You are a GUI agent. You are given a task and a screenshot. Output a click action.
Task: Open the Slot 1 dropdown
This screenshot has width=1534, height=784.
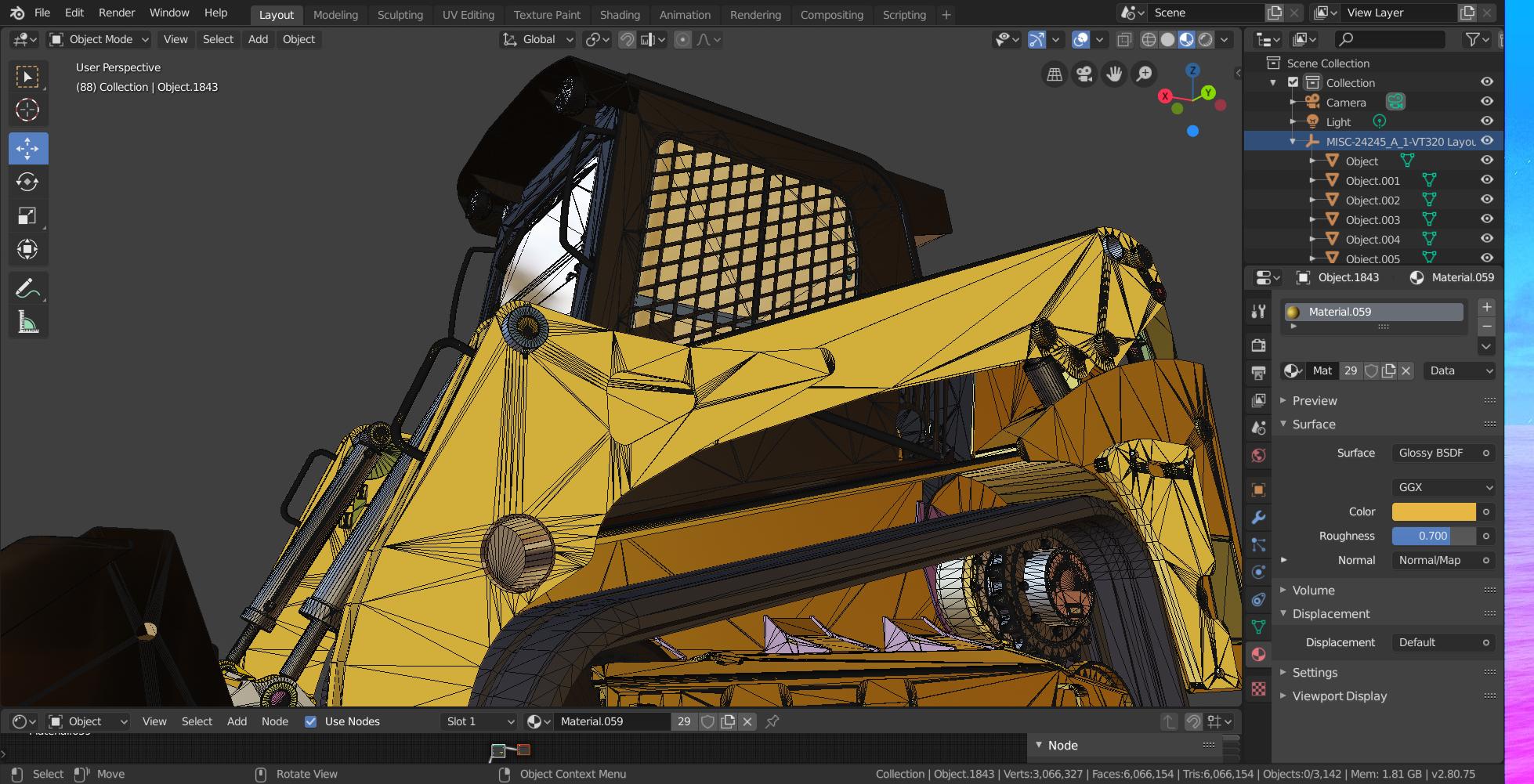pyautogui.click(x=479, y=721)
